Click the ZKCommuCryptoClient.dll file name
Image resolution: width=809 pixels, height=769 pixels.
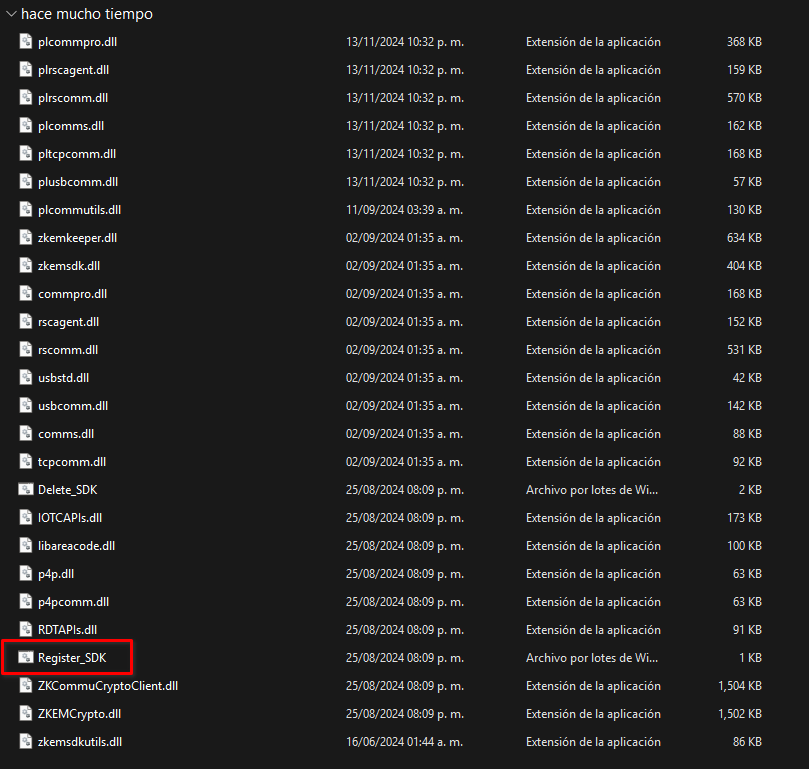[x=107, y=686]
